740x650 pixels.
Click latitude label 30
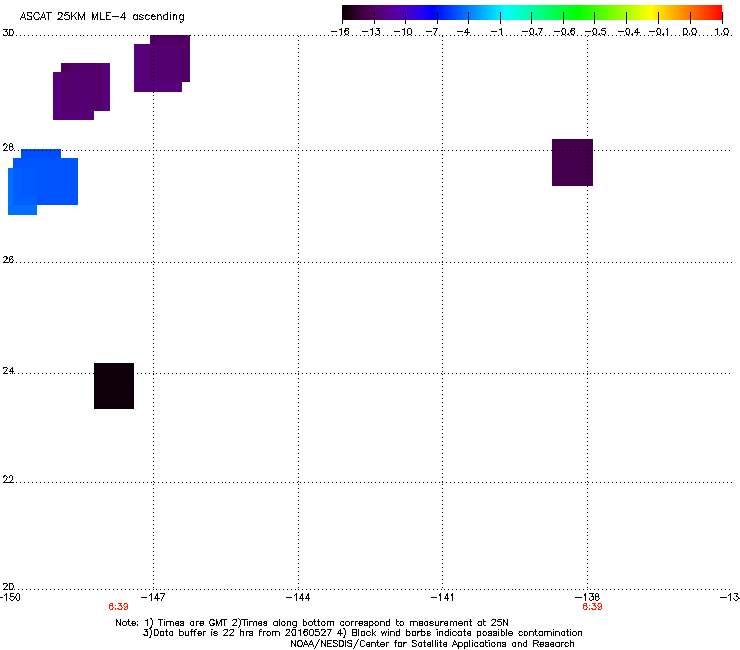coord(8,33)
